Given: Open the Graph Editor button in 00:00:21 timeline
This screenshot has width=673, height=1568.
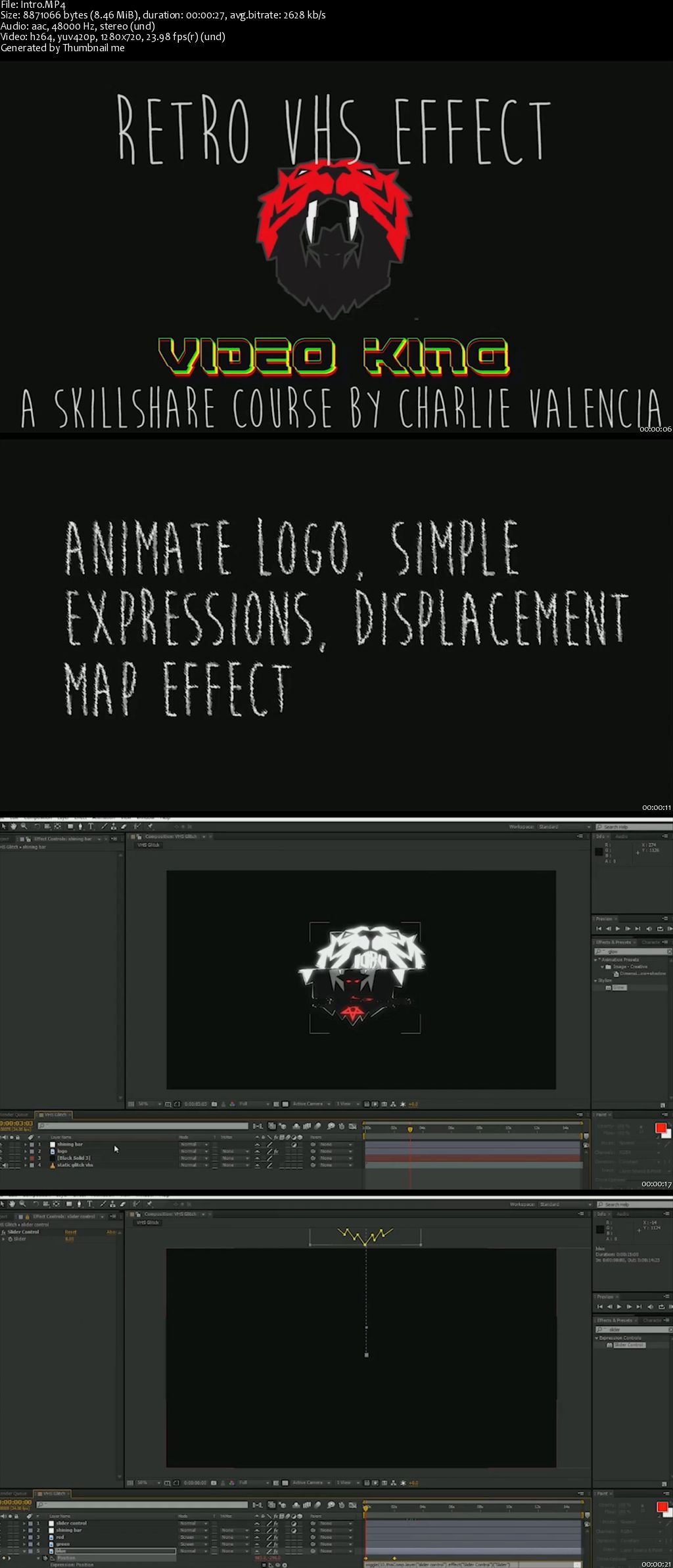Looking at the screenshot, I should 352,1504.
